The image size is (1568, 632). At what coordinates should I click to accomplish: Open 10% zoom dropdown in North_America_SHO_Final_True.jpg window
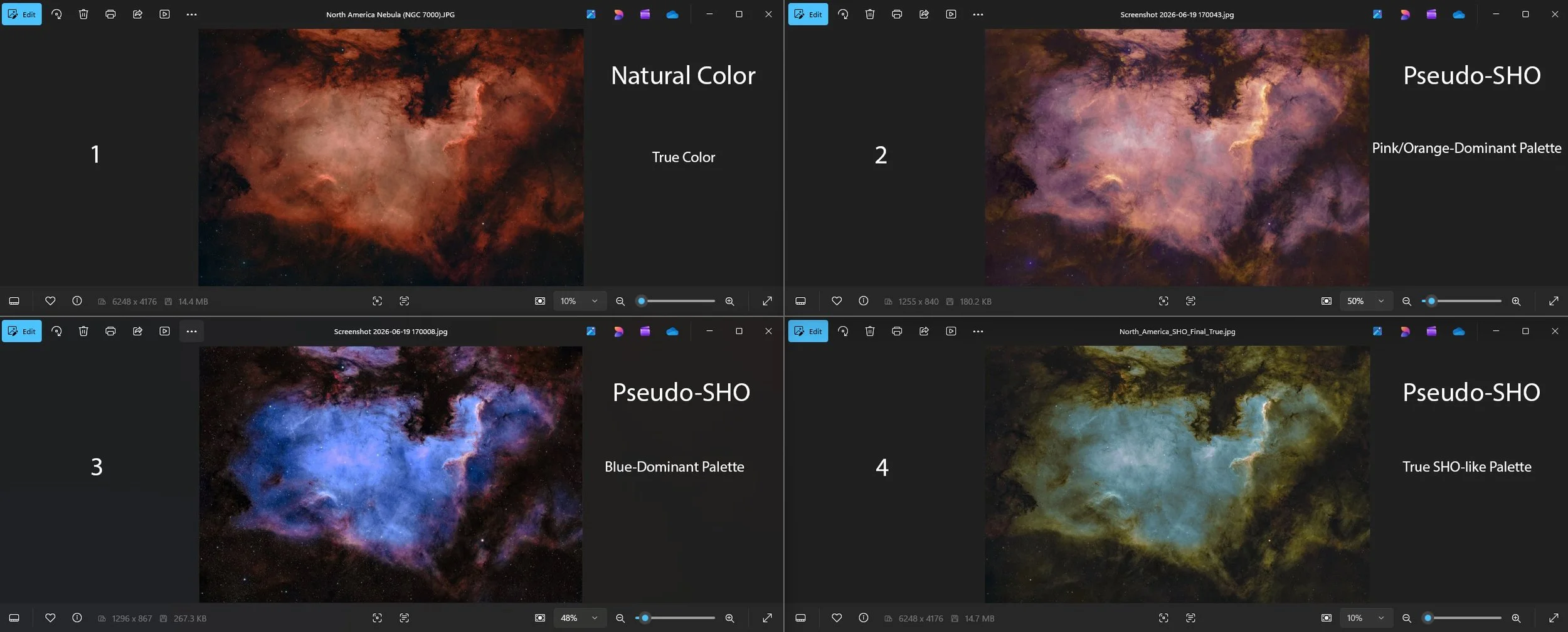coord(1366,618)
